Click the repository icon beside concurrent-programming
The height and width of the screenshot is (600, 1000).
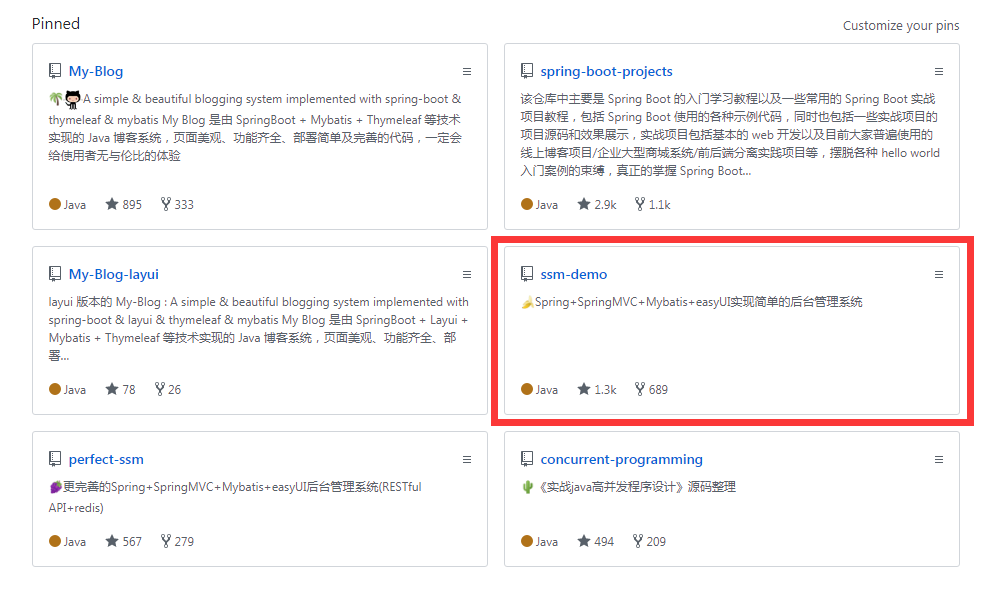pos(527,459)
